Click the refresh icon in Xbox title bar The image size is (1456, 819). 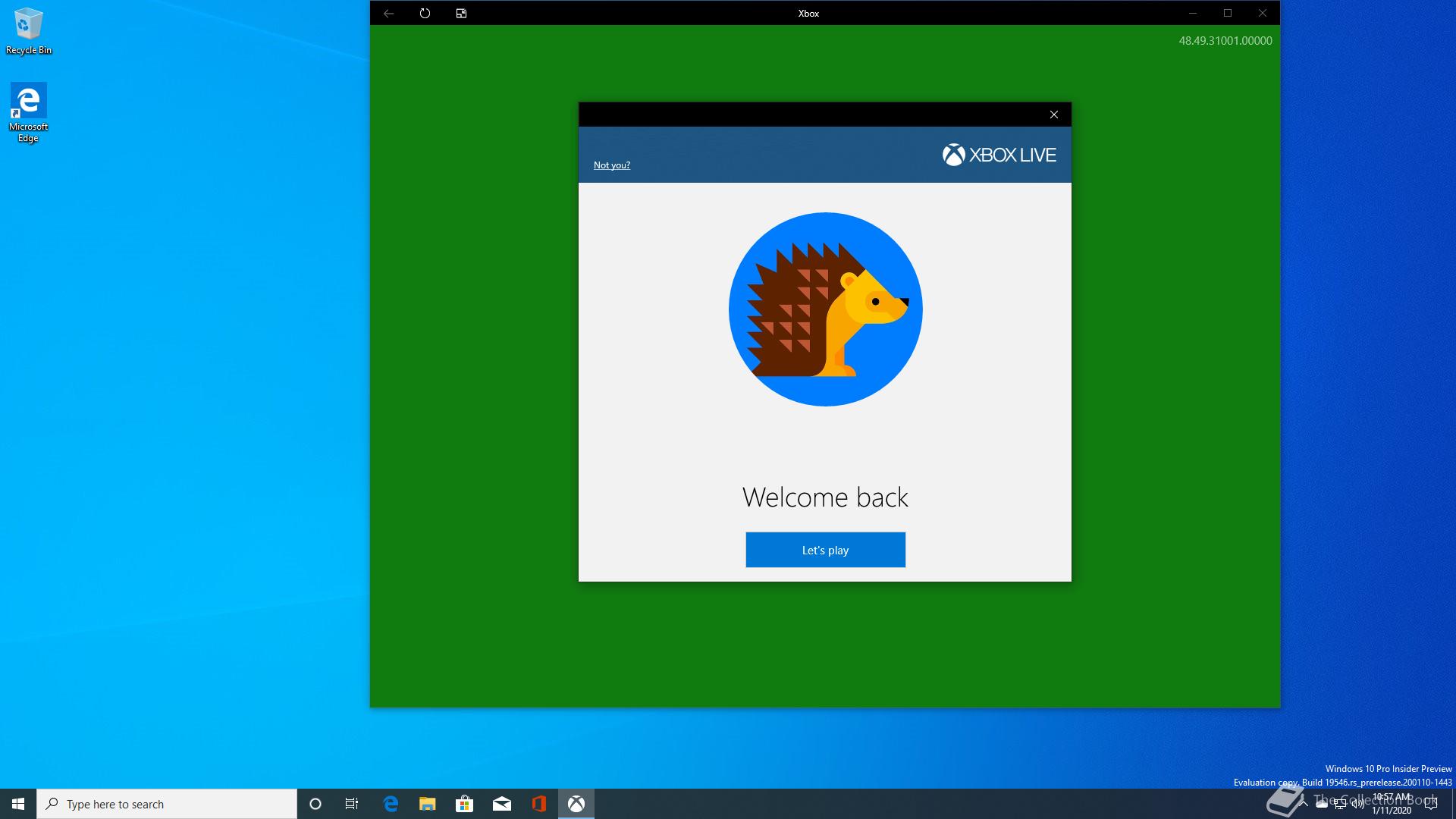(x=425, y=13)
